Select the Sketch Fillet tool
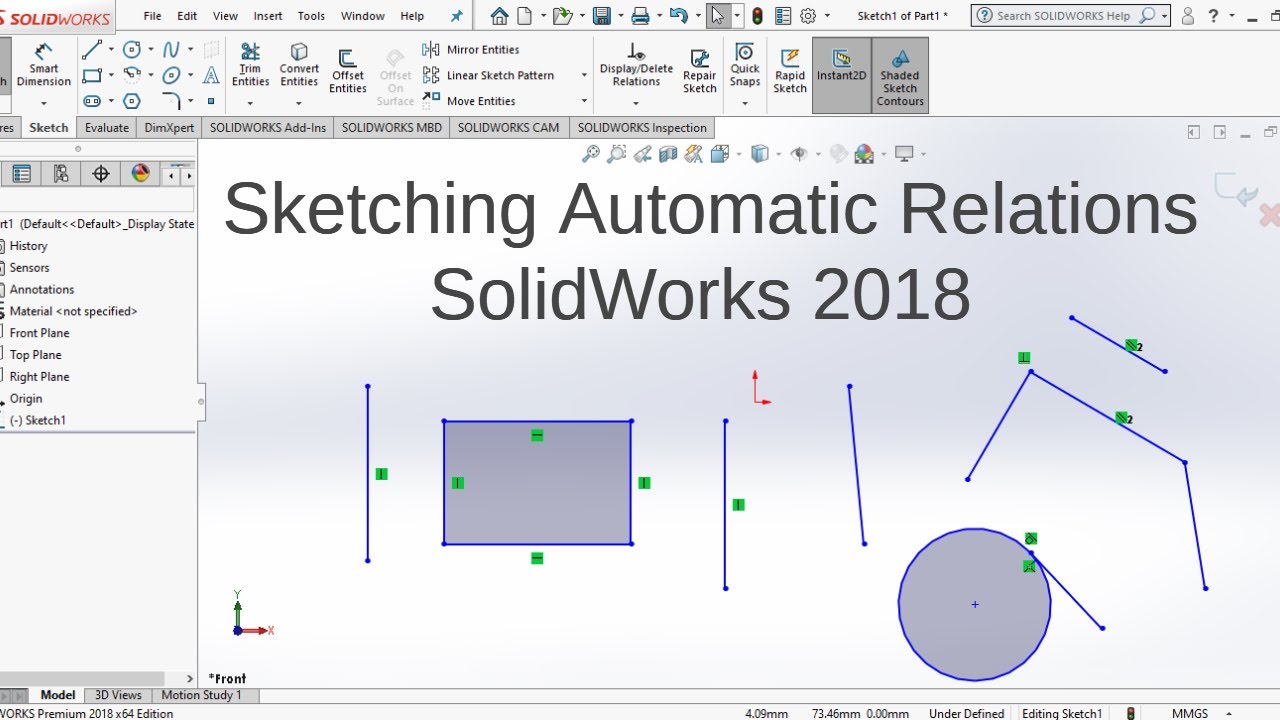 point(172,101)
